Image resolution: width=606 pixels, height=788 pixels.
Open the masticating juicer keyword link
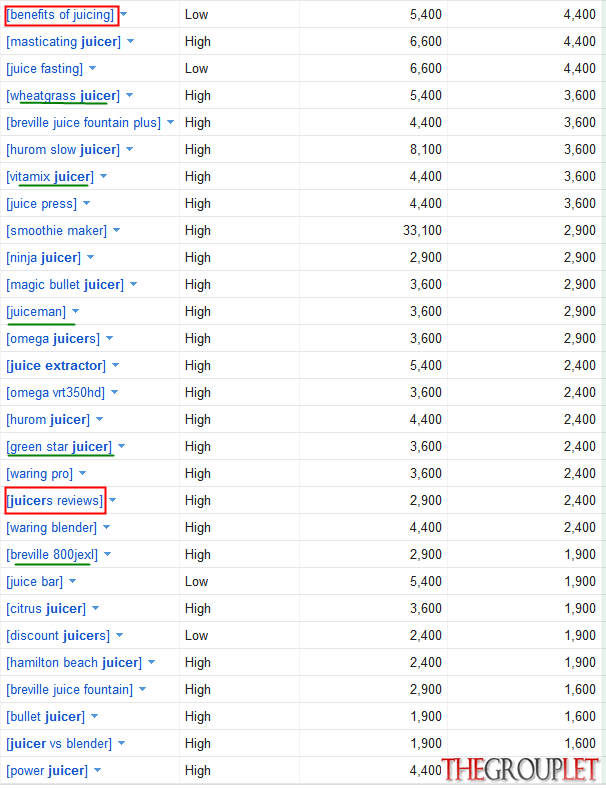(64, 42)
